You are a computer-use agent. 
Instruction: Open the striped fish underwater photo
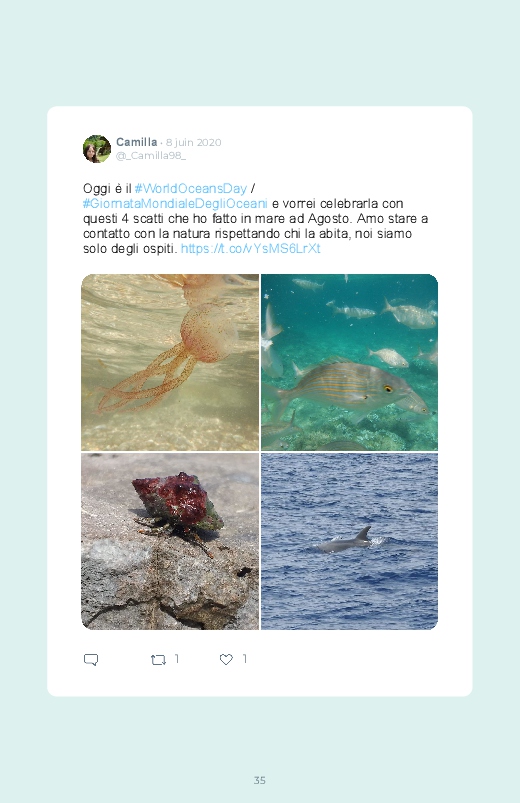pos(349,362)
